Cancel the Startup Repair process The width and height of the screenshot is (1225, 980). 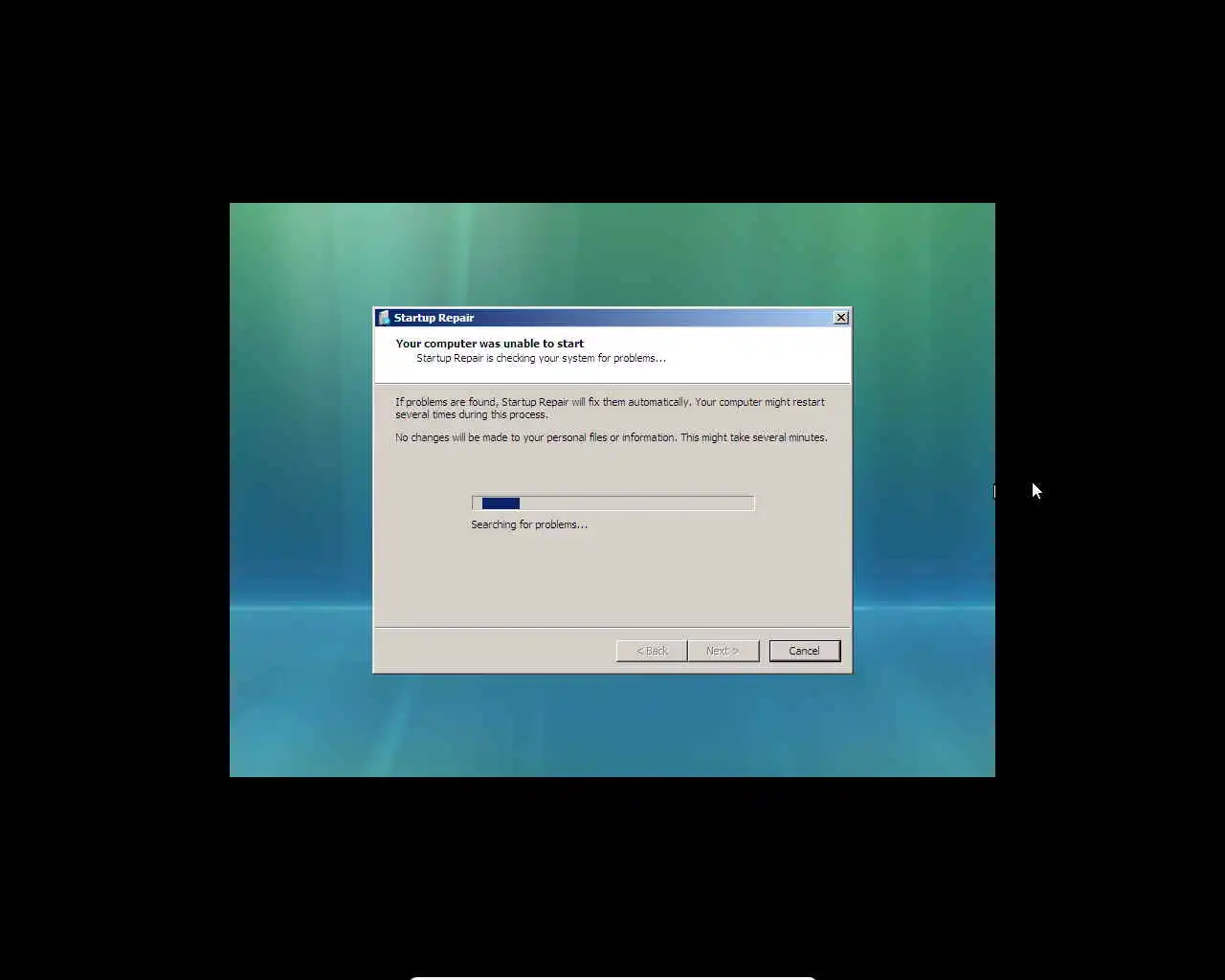(x=804, y=651)
